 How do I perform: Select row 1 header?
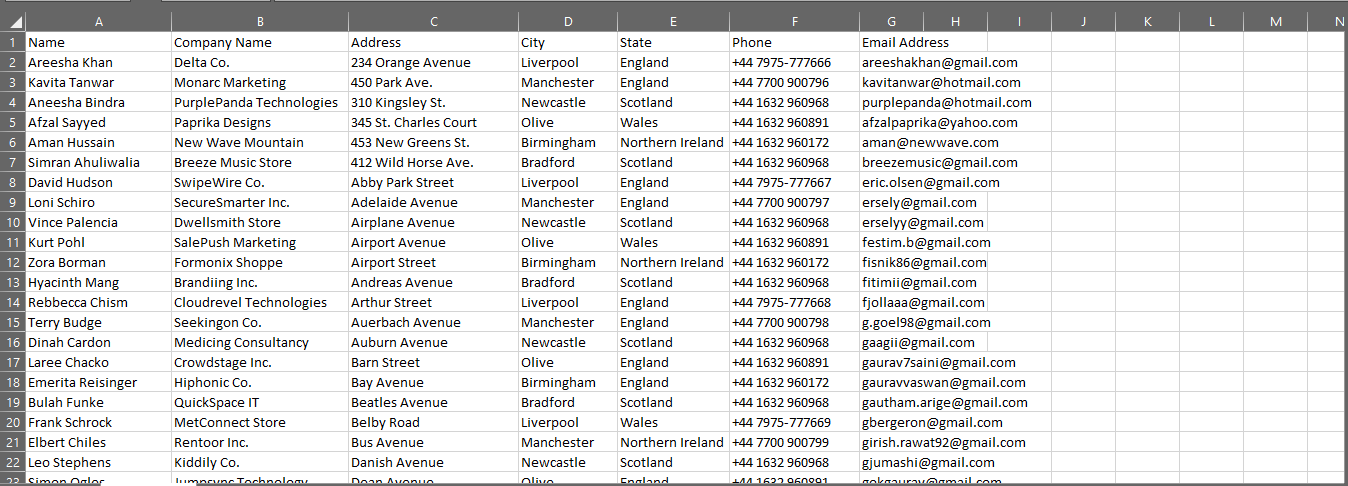(12, 43)
